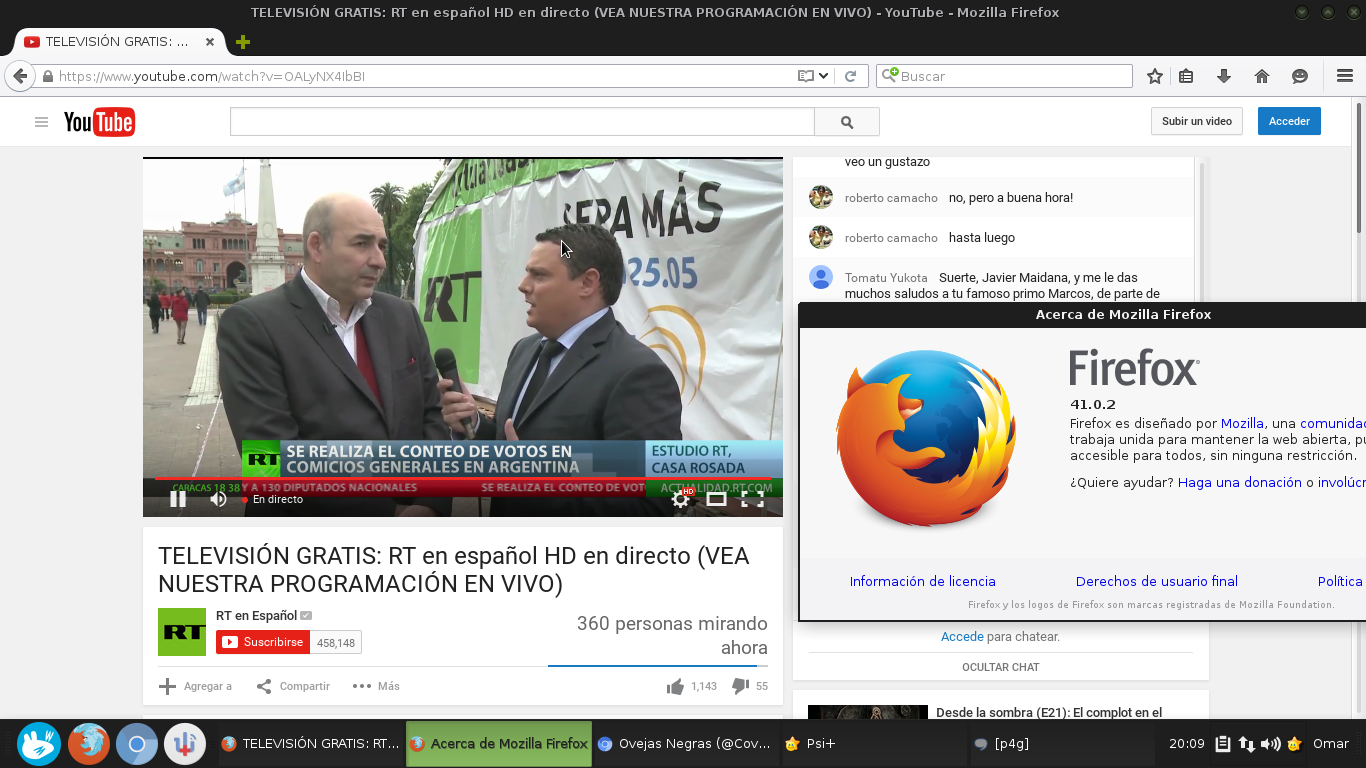Open RT en Español channel link

pos(256,615)
